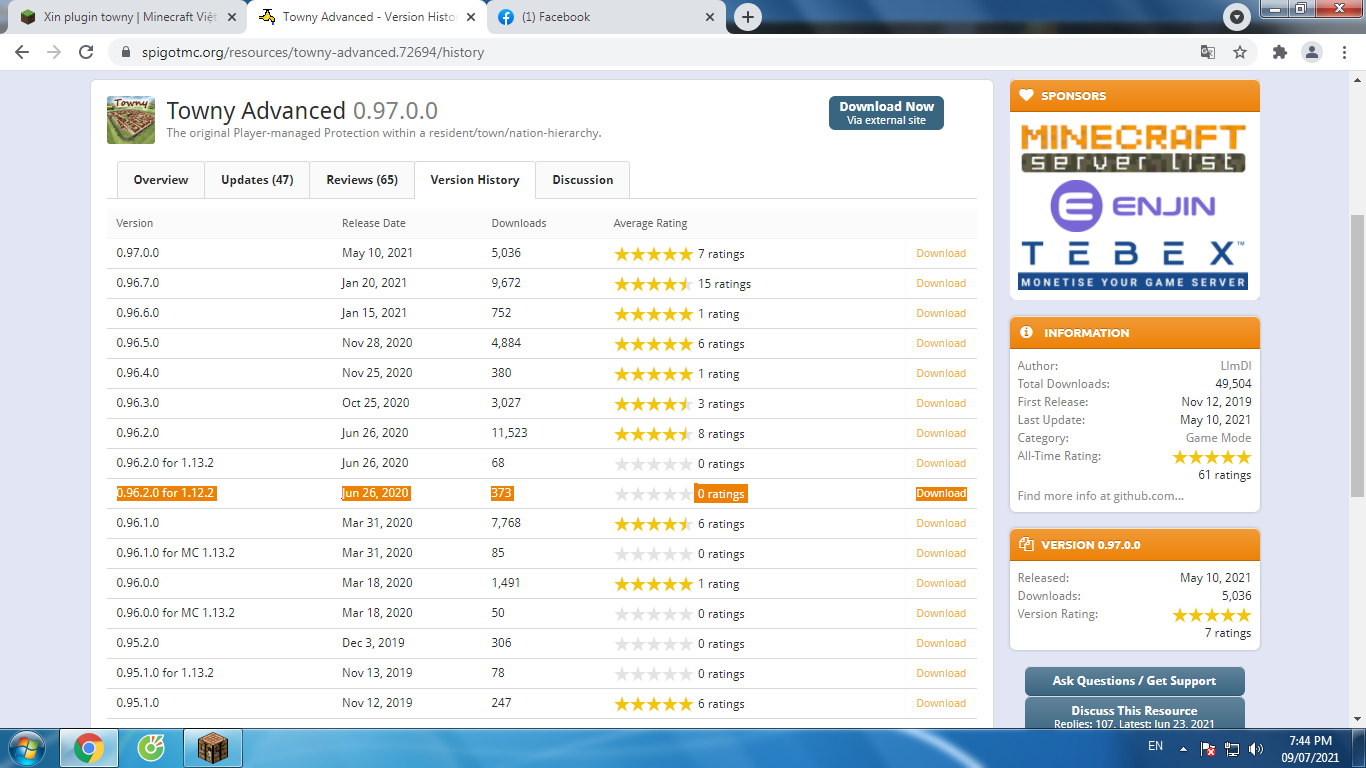
Task: Open new tab with plus icon
Action: [747, 17]
